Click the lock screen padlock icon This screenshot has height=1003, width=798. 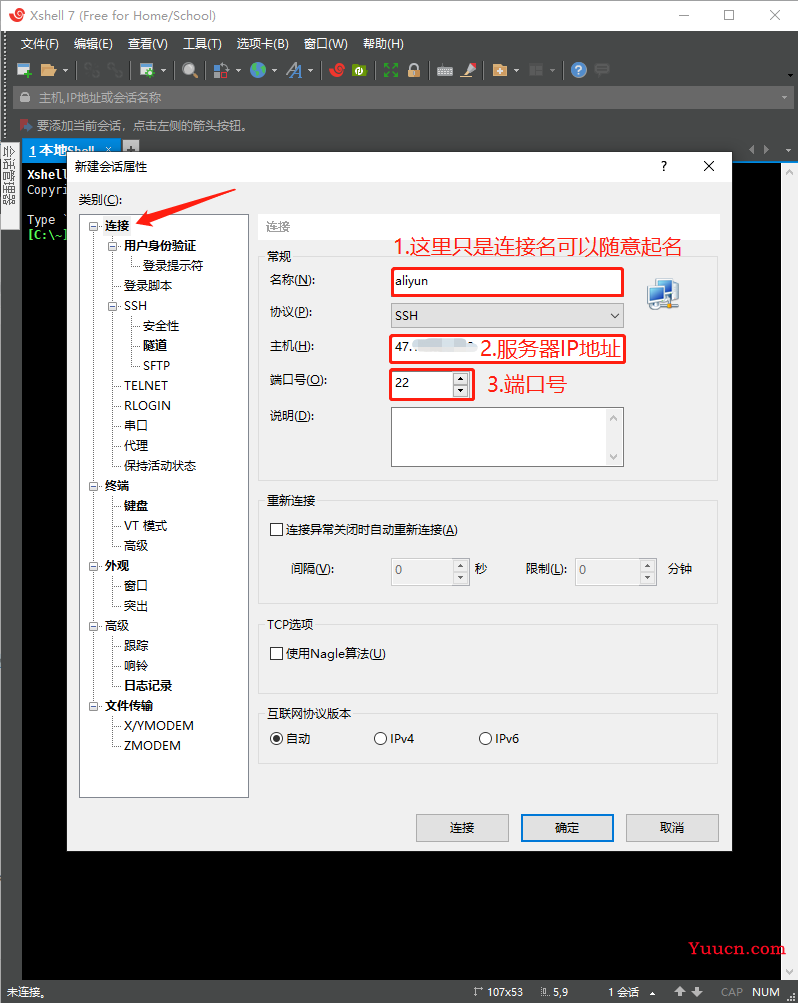(414, 70)
